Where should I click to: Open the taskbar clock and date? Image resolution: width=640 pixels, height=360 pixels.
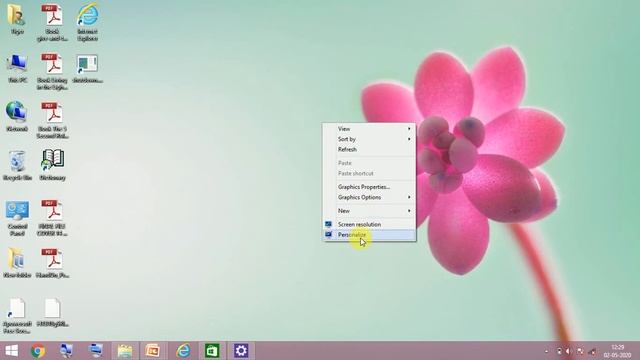[617, 351]
